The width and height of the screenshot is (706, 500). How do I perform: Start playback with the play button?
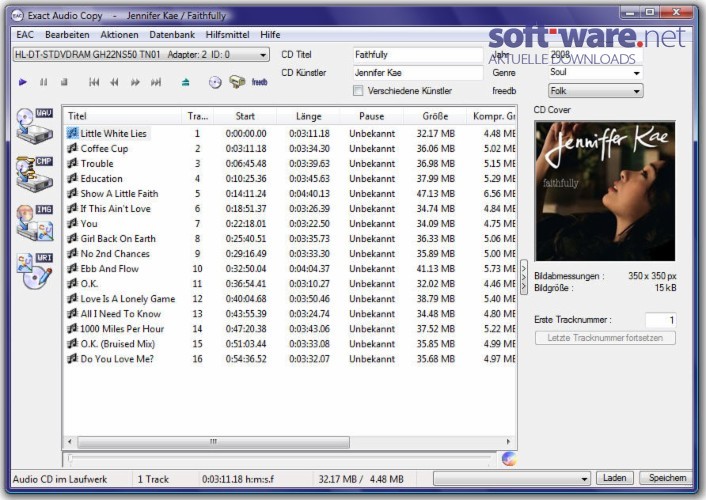[x=23, y=82]
